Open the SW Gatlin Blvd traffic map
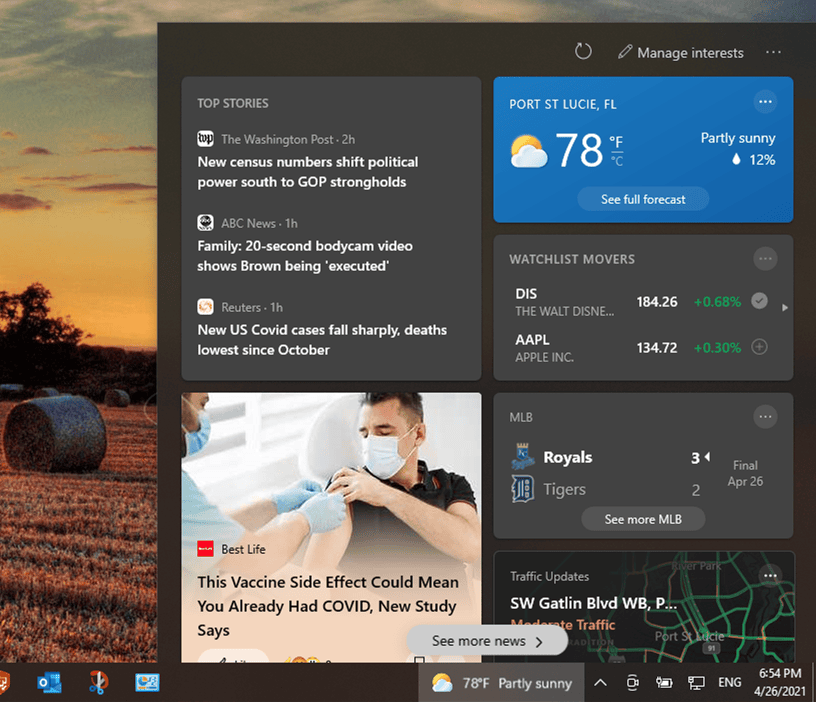 tap(644, 607)
